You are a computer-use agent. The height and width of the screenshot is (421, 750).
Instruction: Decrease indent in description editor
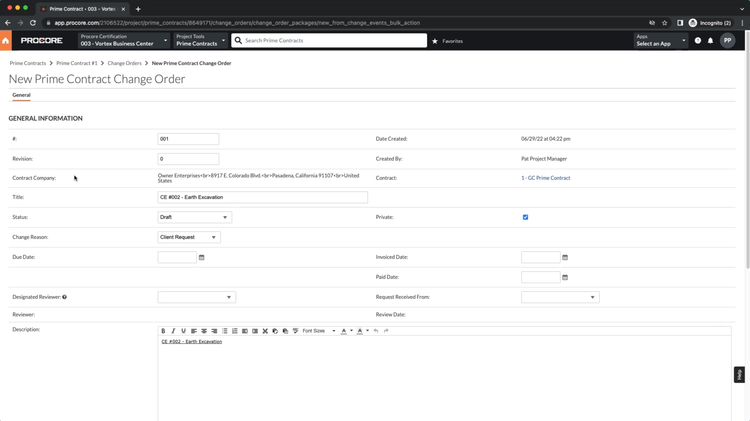[x=244, y=331]
